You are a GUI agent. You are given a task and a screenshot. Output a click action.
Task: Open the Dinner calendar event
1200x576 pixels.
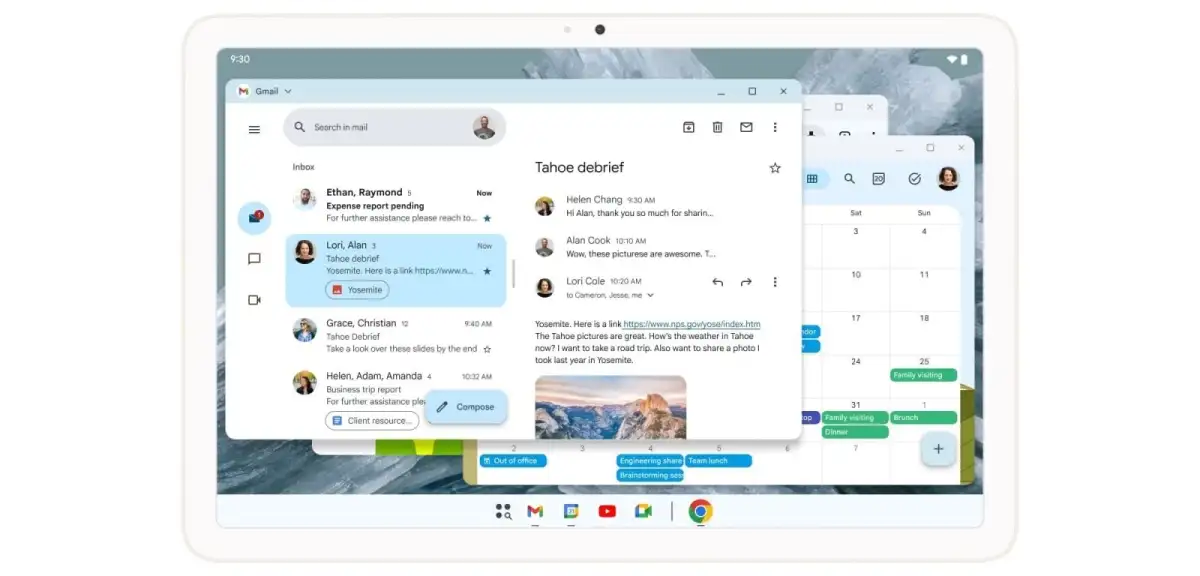coord(855,432)
